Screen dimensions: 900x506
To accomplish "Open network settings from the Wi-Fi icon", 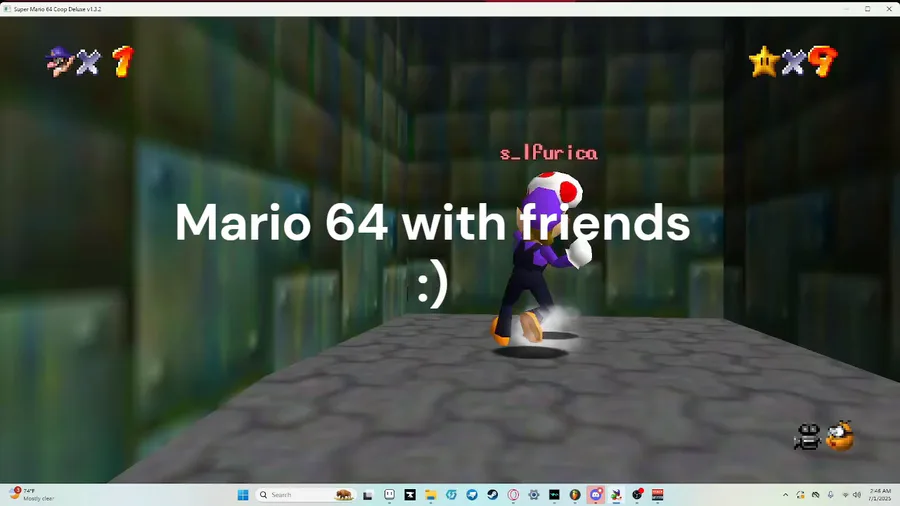I will [845, 495].
